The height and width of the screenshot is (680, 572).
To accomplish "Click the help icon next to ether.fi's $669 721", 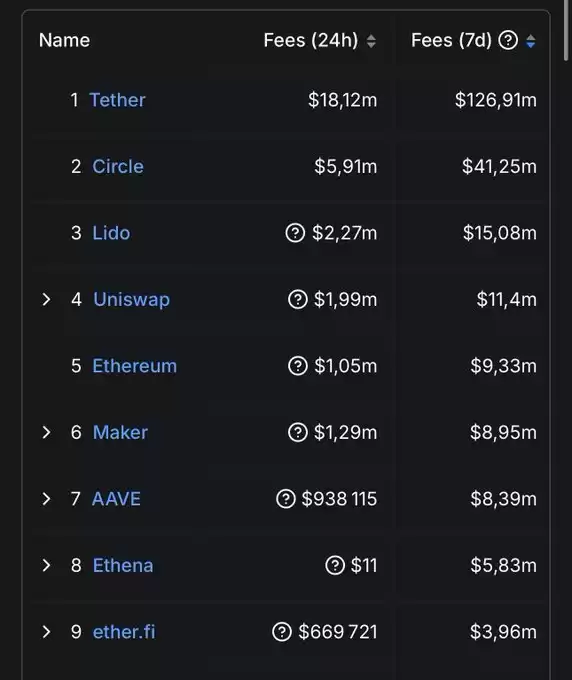I will coord(282,632).
